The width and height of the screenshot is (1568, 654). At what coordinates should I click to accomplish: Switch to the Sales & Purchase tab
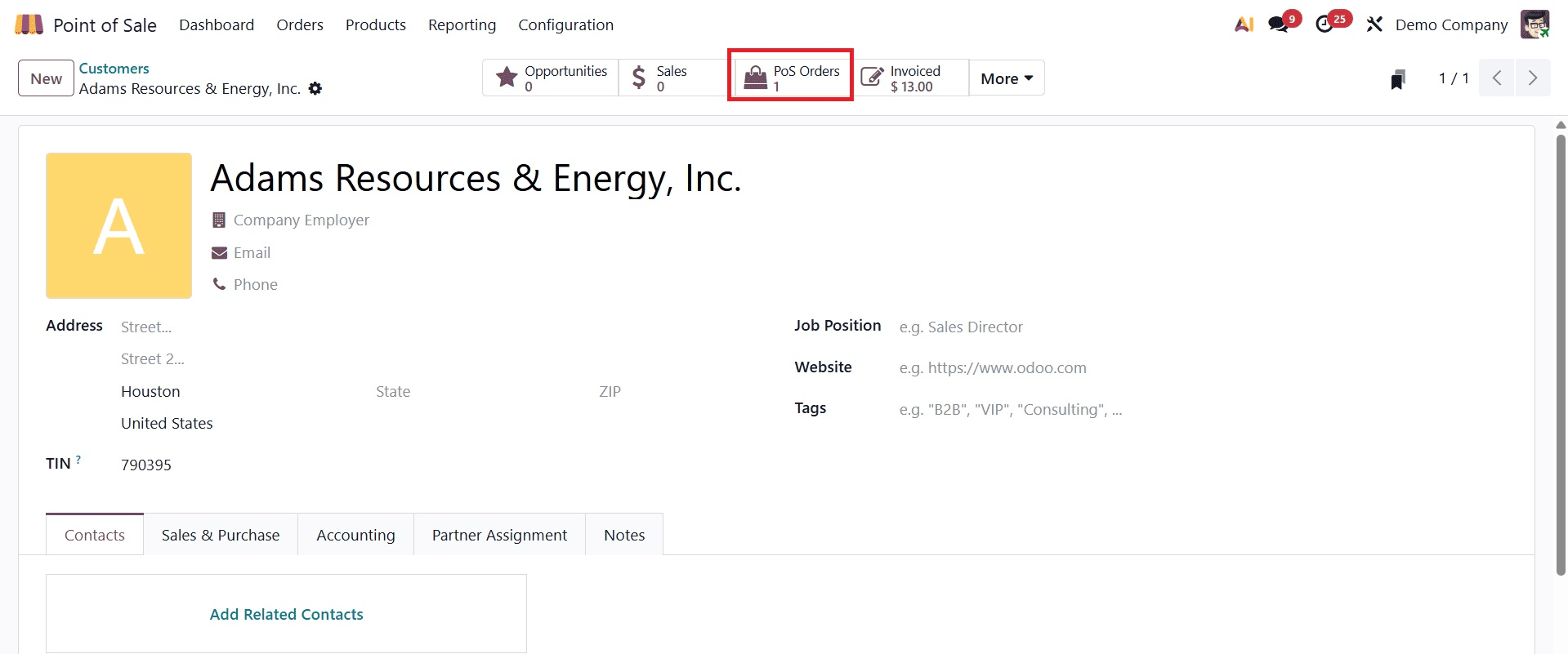click(x=221, y=535)
